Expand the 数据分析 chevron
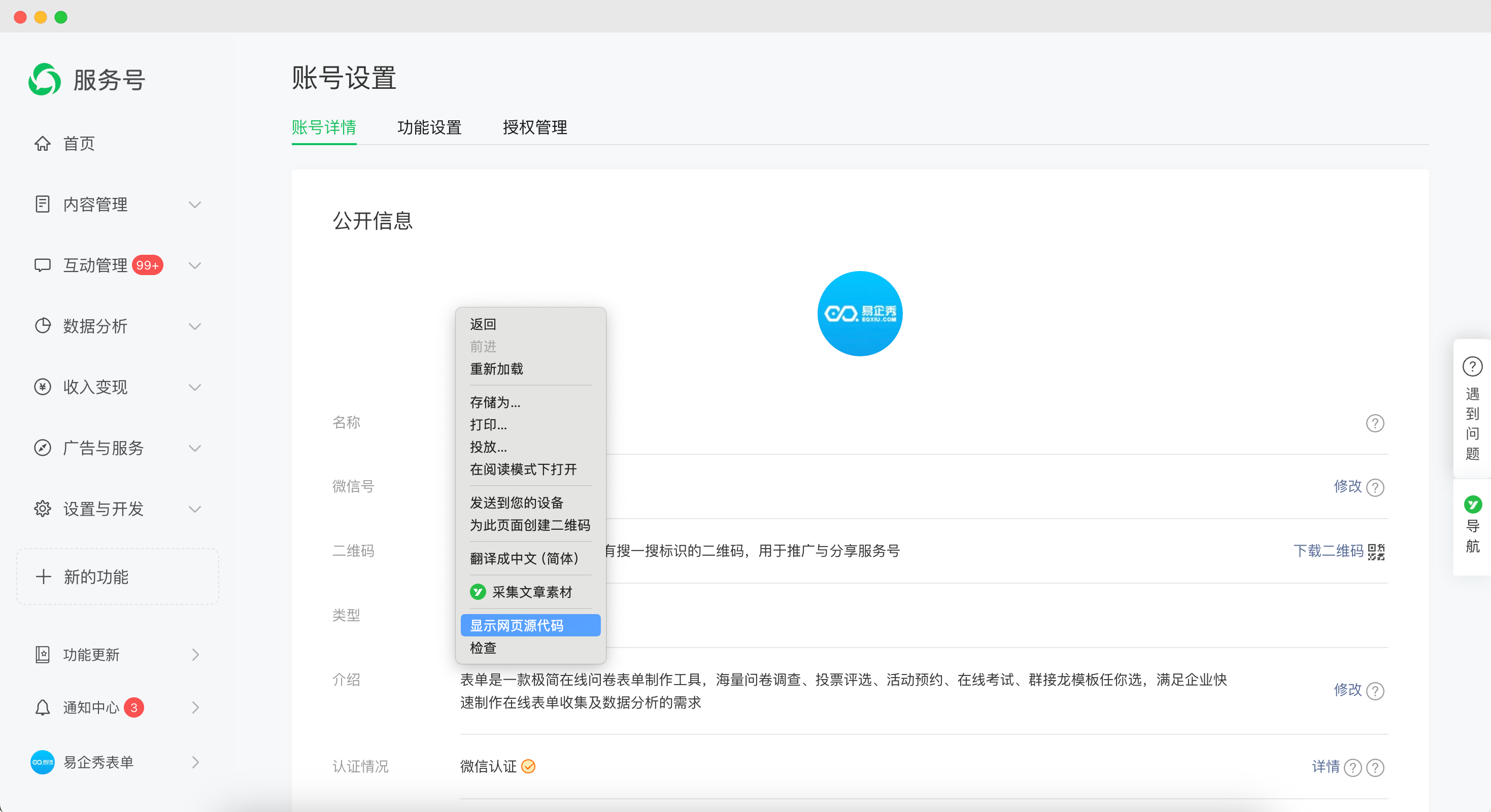 pyautogui.click(x=195, y=326)
